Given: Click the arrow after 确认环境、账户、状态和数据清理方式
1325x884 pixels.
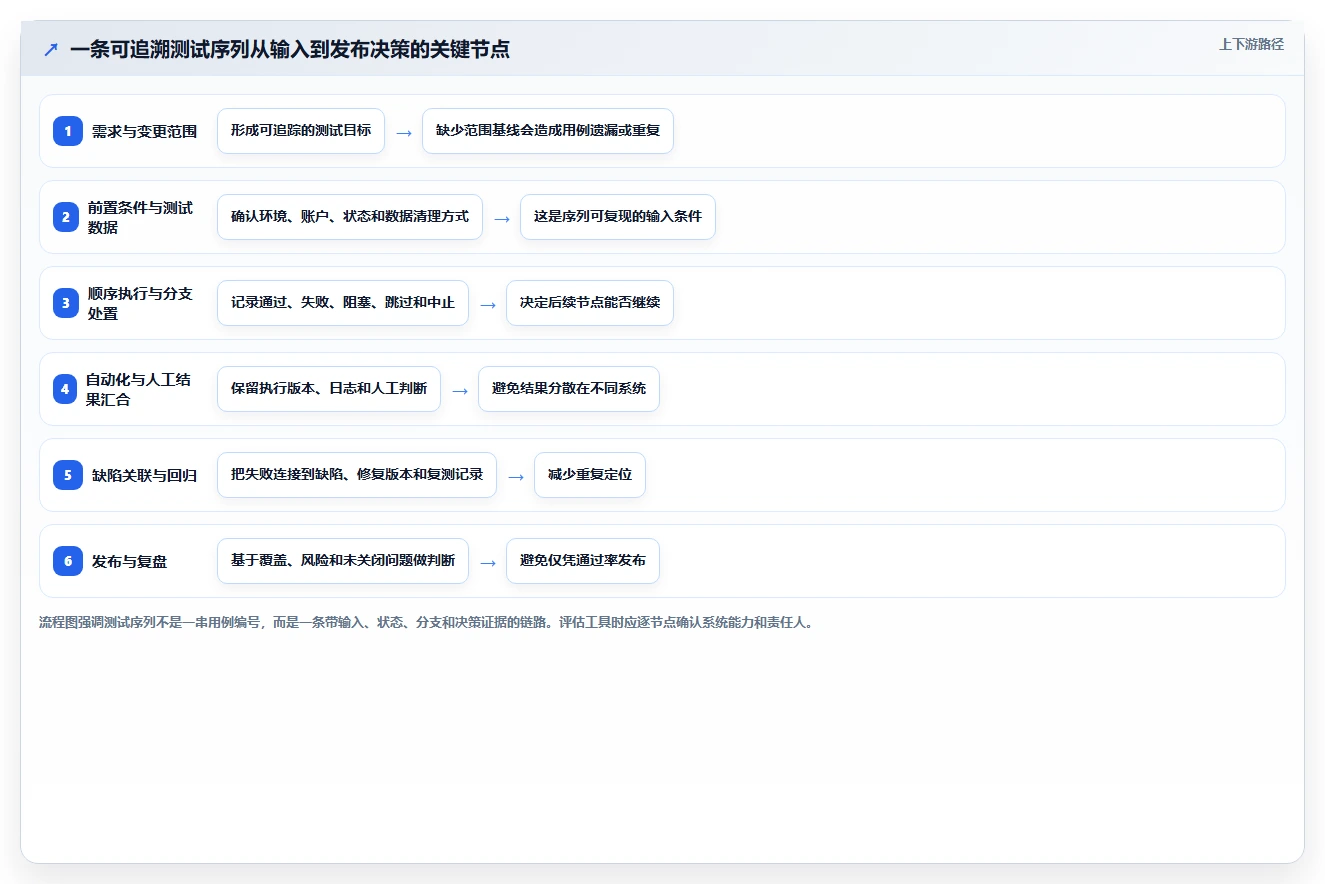Looking at the screenshot, I should click(x=502, y=218).
